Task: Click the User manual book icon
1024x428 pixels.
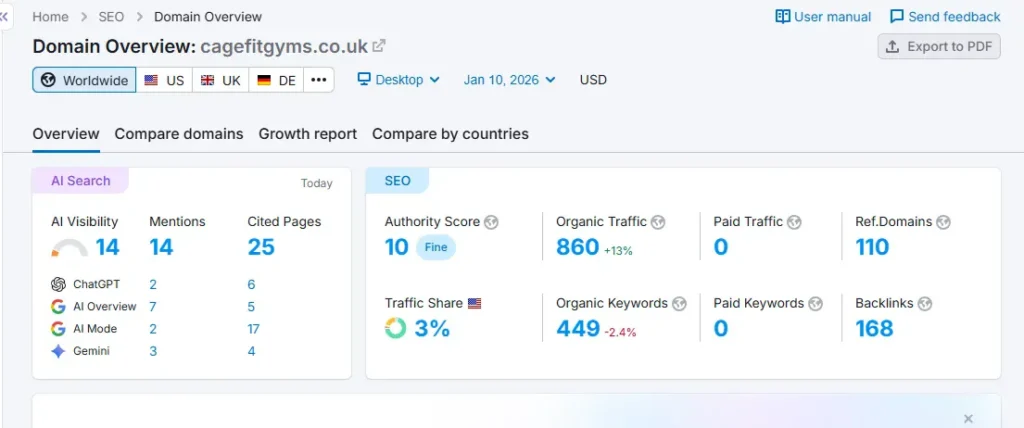Action: (782, 16)
